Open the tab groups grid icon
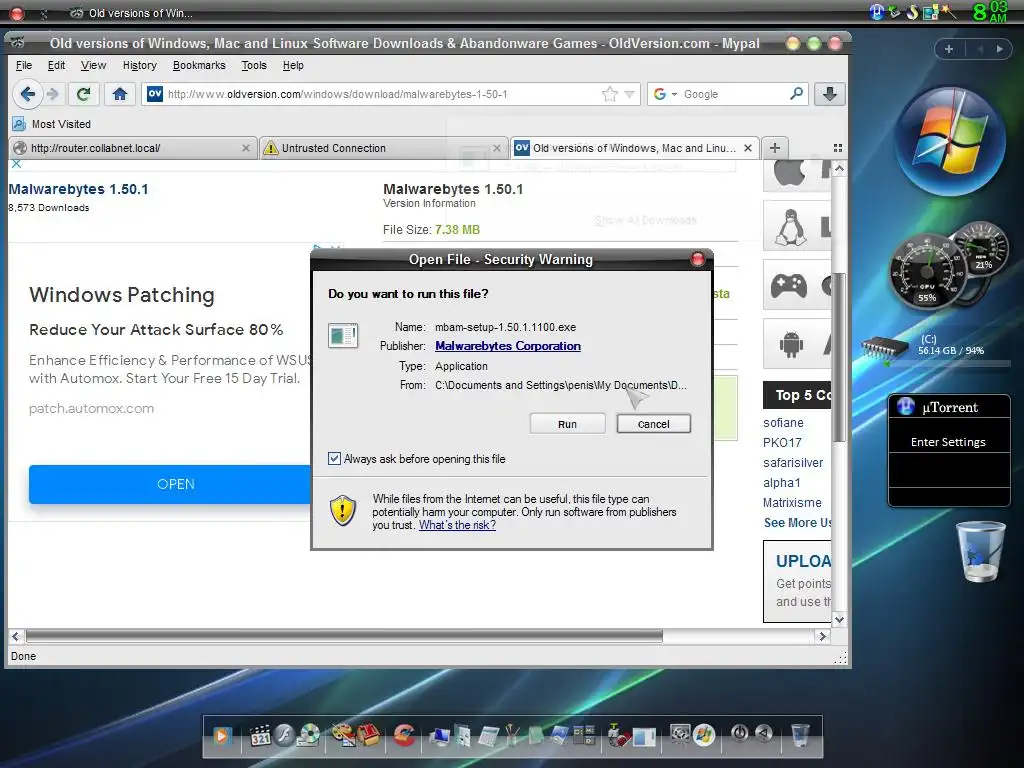The image size is (1024, 768). [x=838, y=148]
